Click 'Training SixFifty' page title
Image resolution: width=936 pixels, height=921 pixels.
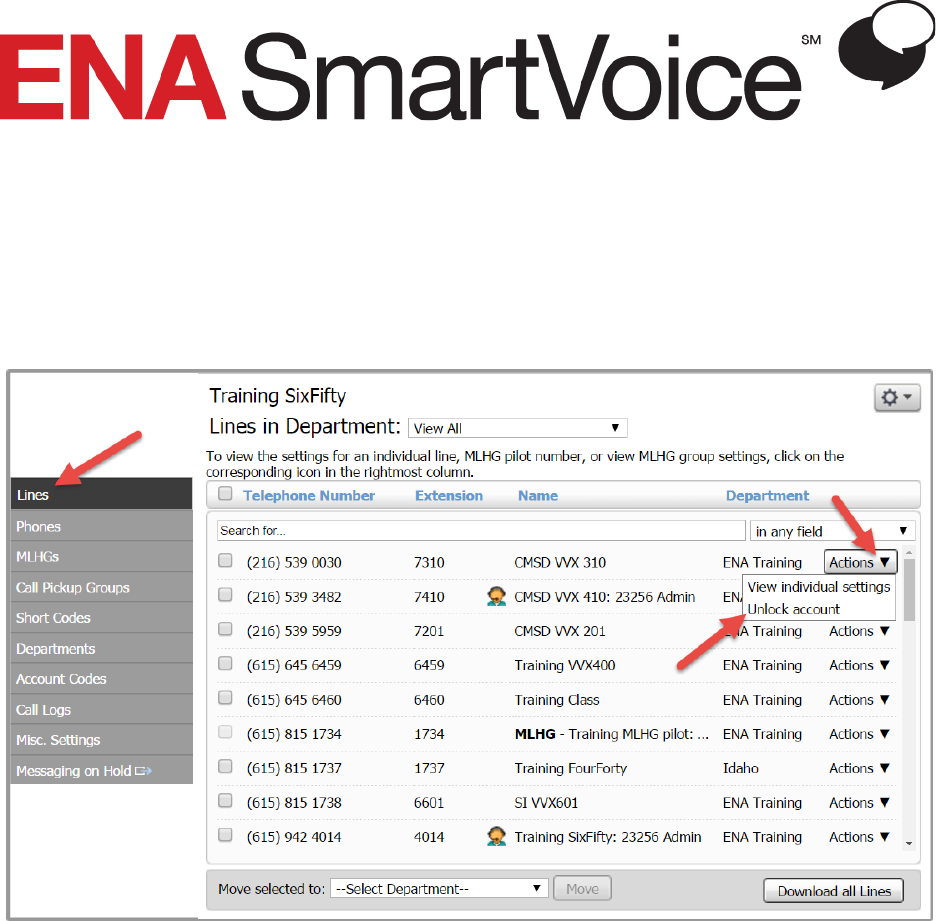278,396
